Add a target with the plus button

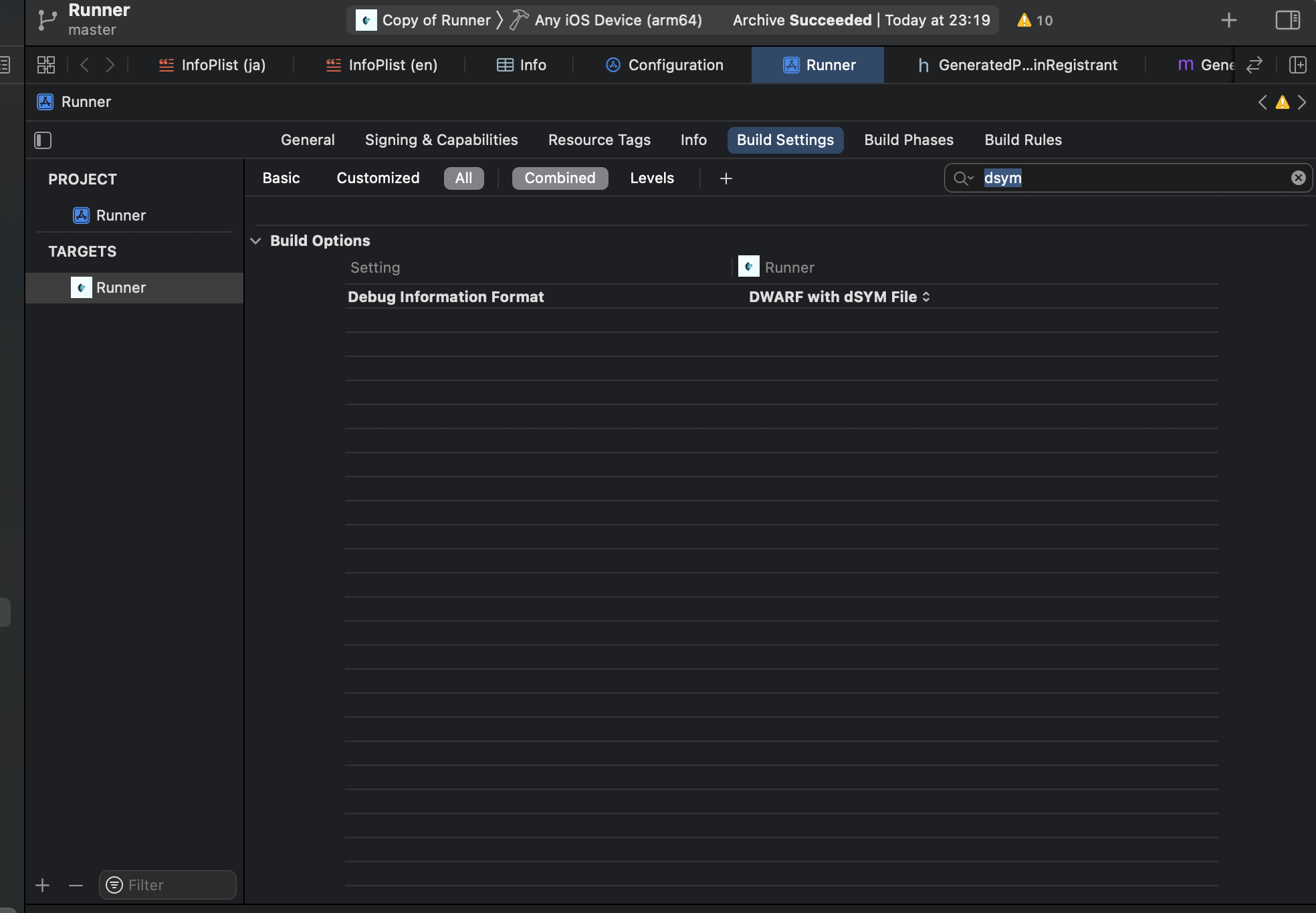click(x=42, y=885)
